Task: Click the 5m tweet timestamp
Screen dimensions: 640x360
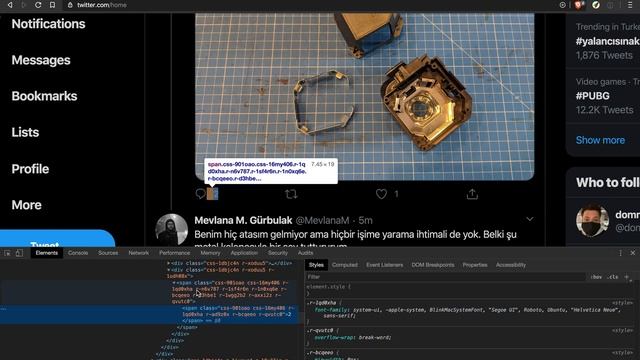Action: click(x=365, y=220)
